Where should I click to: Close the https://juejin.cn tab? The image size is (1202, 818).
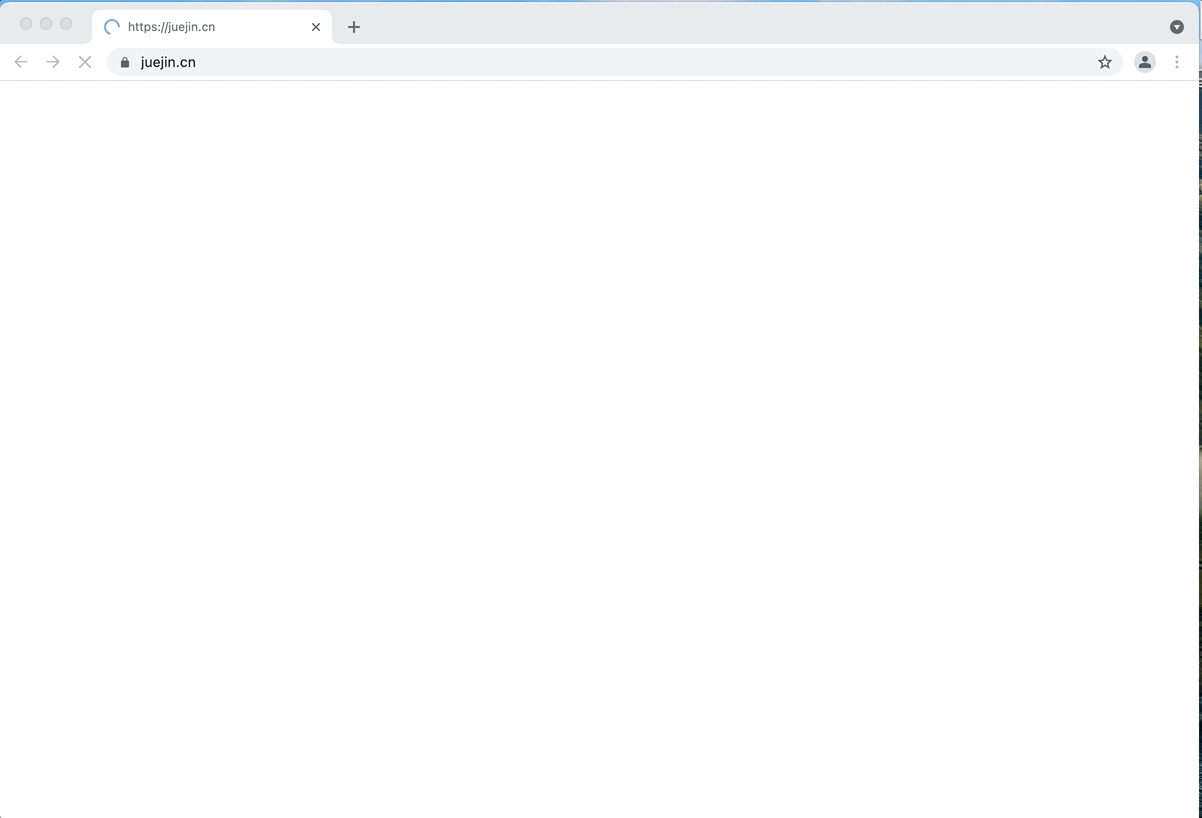pyautogui.click(x=315, y=27)
